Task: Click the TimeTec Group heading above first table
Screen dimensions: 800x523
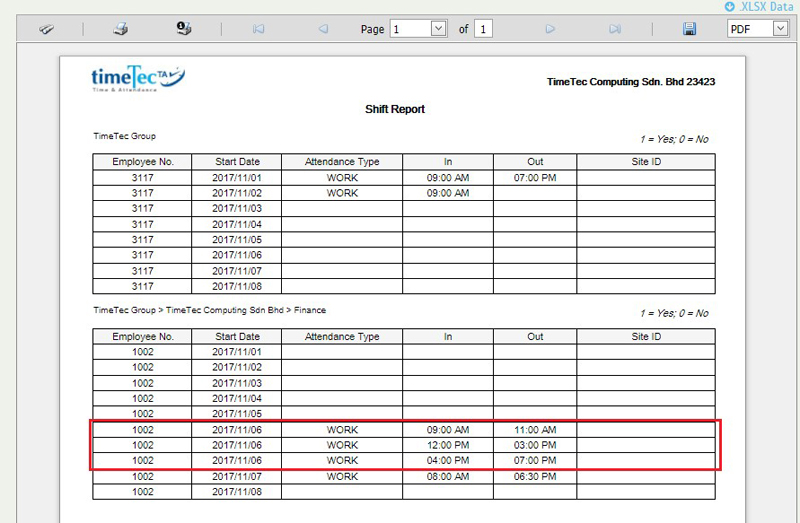Action: 124,136
